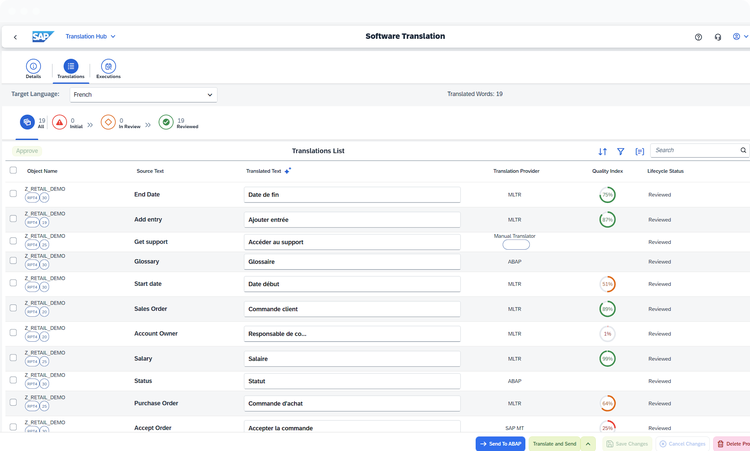Click the AI sparkle icon by Translated Text
Screen dimensions: 750x451
tap(287, 171)
